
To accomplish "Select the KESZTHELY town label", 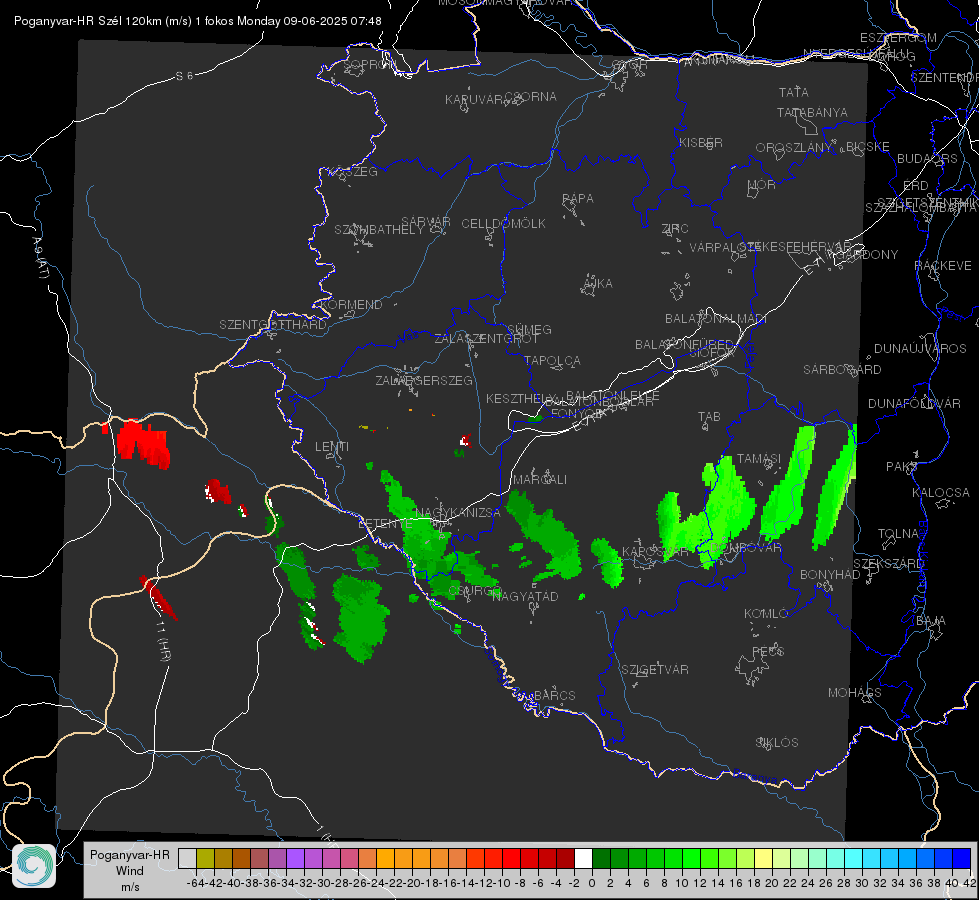I will [x=521, y=398].
